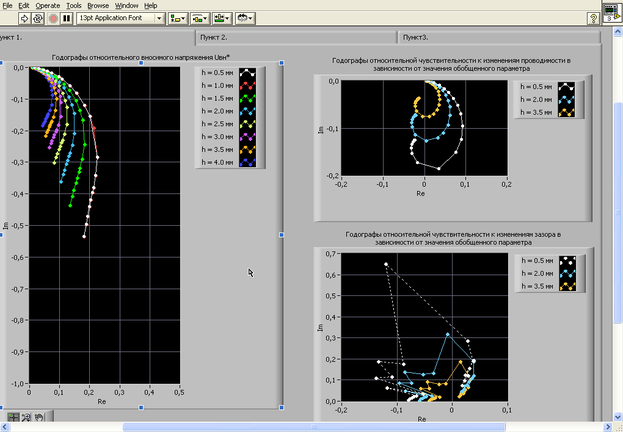The image size is (623, 432).
Task: Expand the Reorder dropdown in toolbar
Action: (x=244, y=18)
